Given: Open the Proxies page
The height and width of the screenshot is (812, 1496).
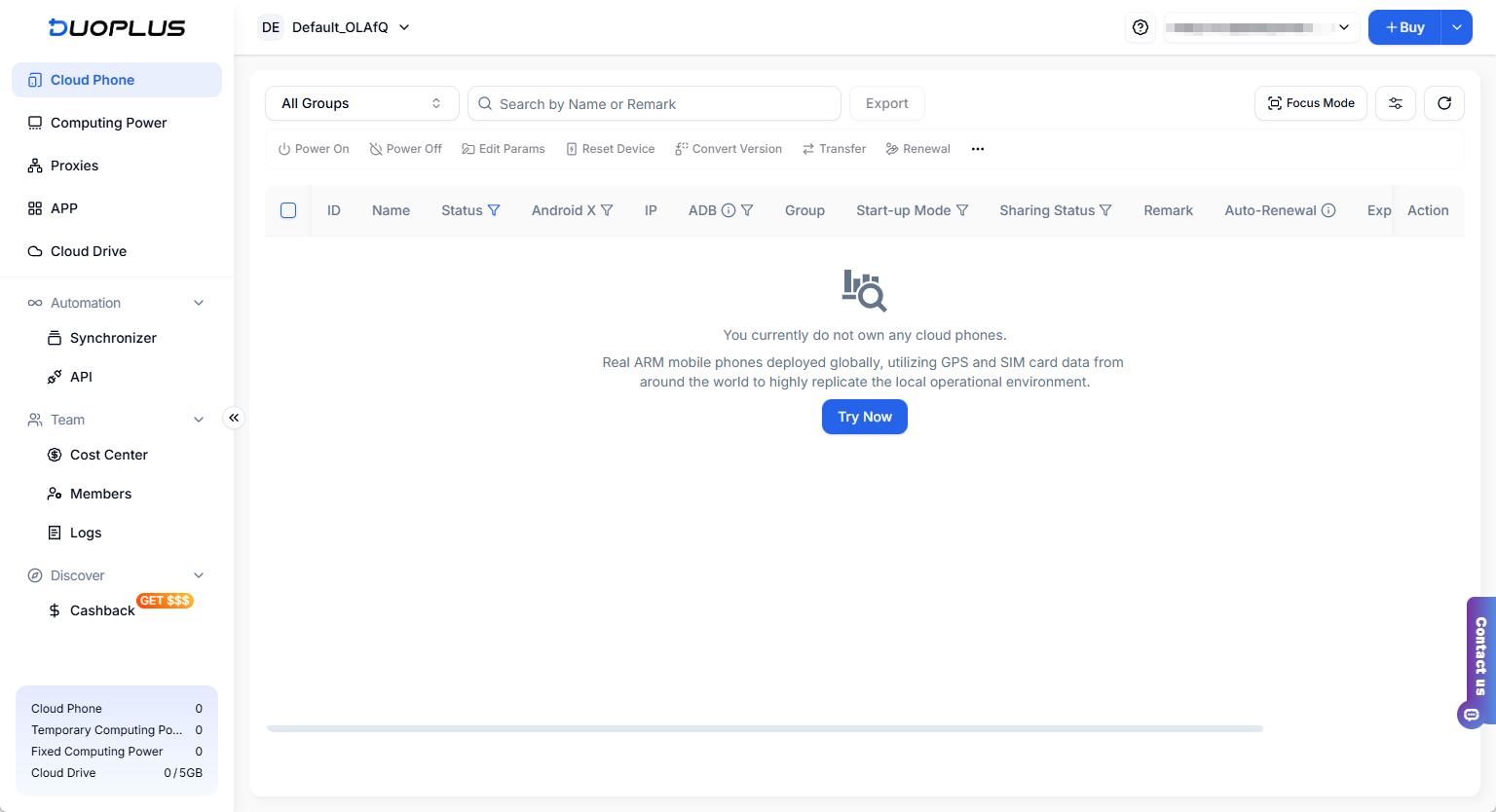Looking at the screenshot, I should pos(75,165).
